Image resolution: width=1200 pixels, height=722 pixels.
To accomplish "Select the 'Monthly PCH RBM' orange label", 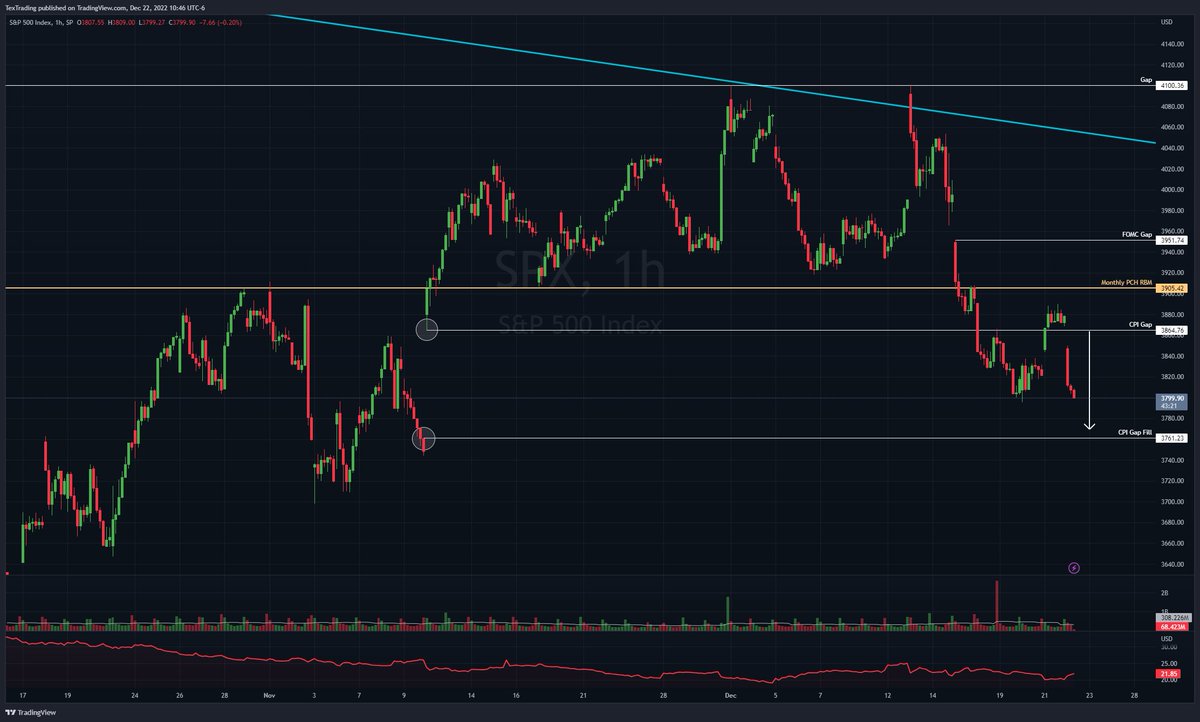I will 1127,282.
